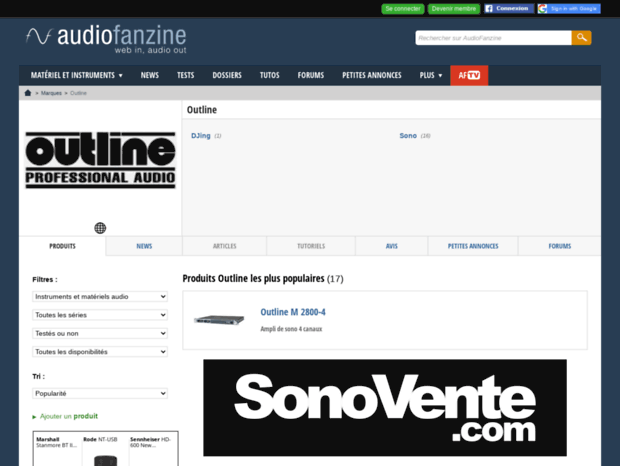This screenshot has width=620, height=466.
Task: Click the Marques breadcrumb link
Action: pos(51,93)
